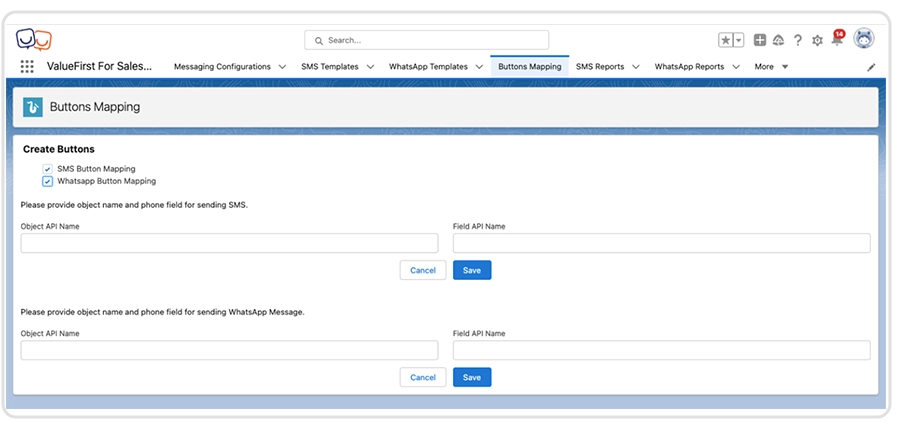900x444 pixels.
Task: Cancel the WhatsApp Message mapping form
Action: [x=423, y=377]
